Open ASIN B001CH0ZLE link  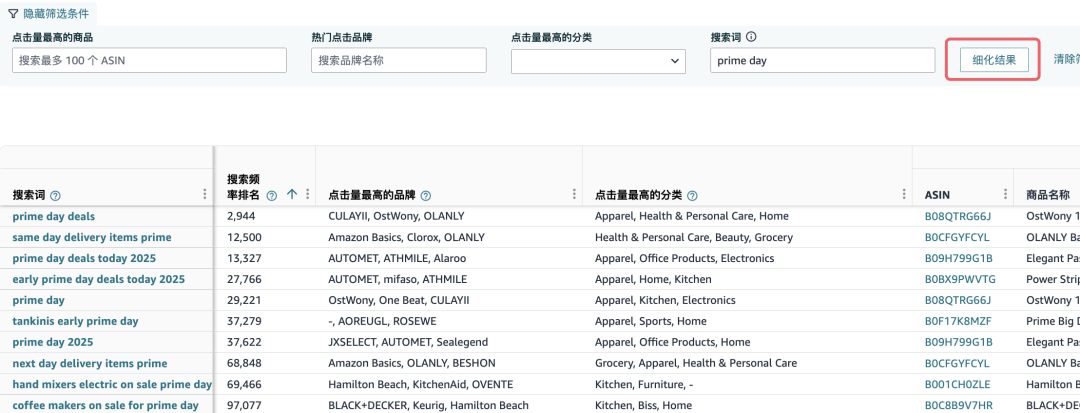957,384
